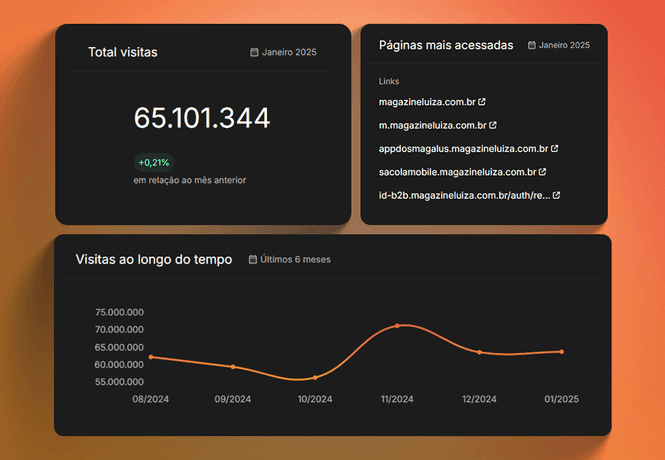Open external link icon beside appdosmagalus.magazineluiza.com.br

555,148
